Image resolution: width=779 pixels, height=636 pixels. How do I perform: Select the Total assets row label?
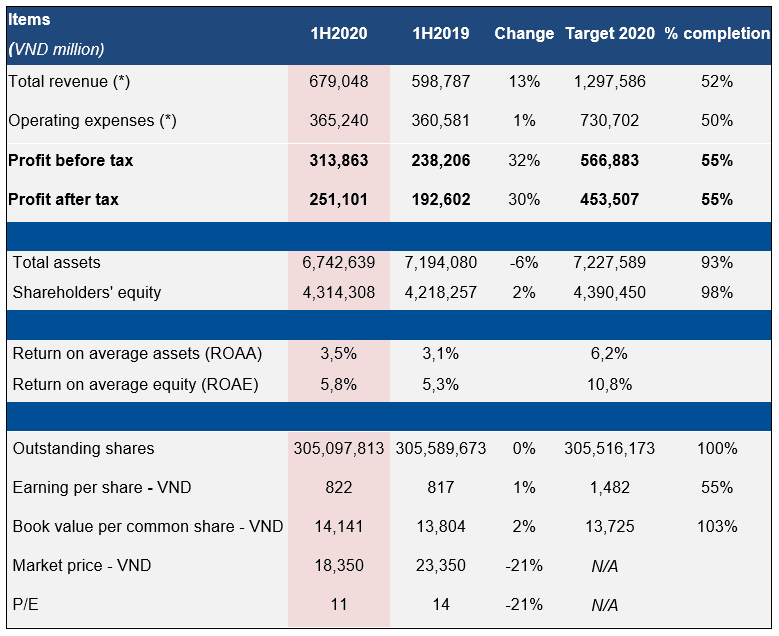coord(57,262)
